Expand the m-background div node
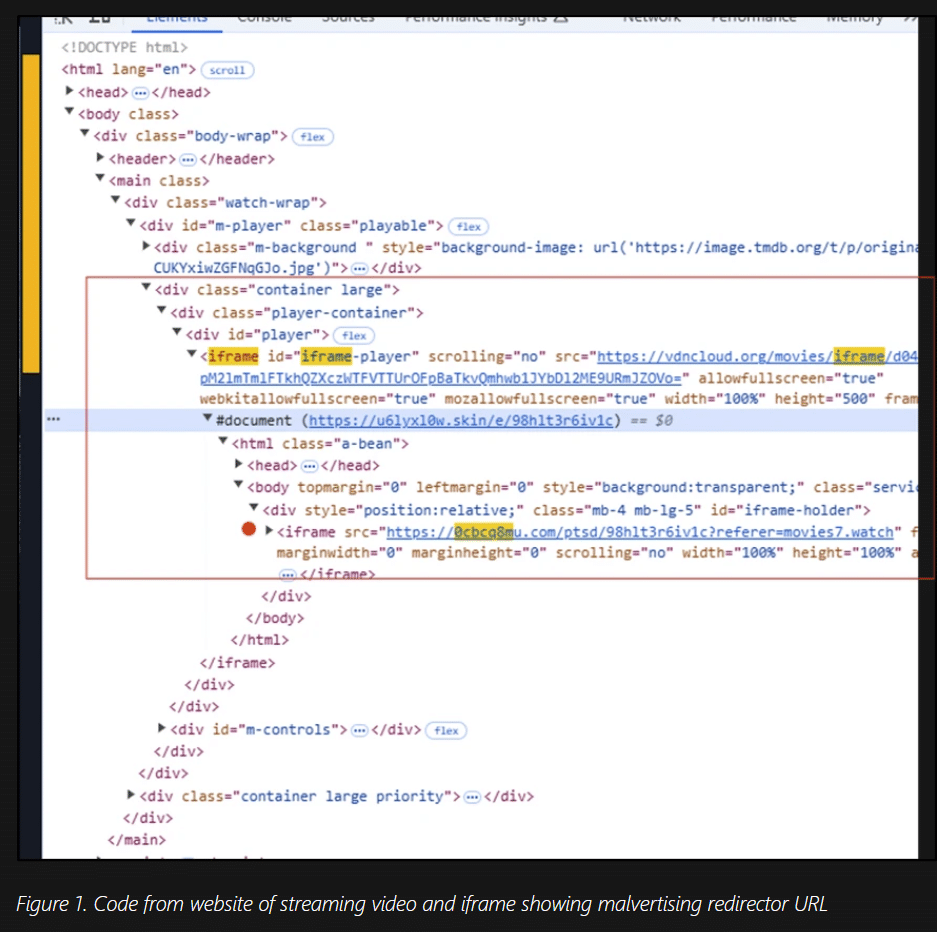Image resolution: width=937 pixels, height=932 pixels. coord(146,246)
